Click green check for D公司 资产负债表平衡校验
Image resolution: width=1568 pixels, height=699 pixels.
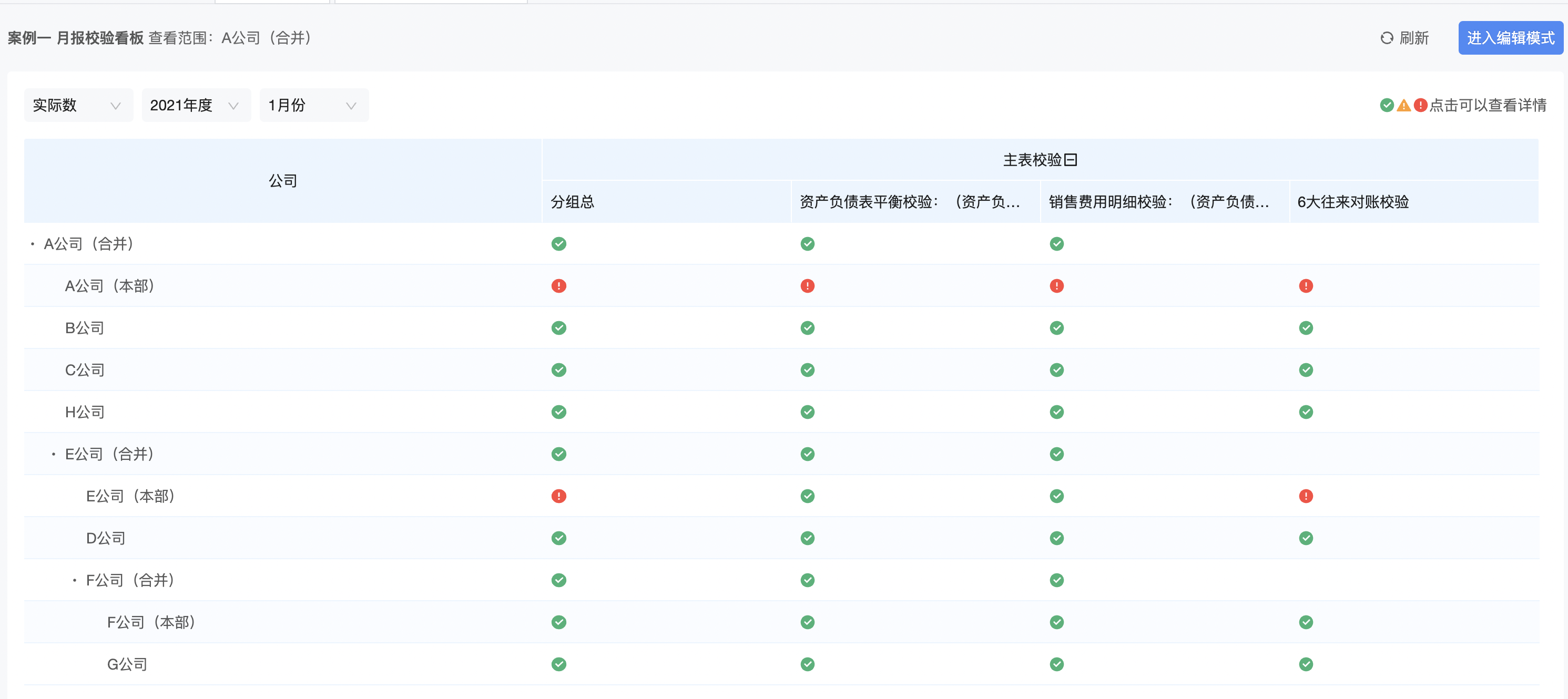pyautogui.click(x=807, y=538)
